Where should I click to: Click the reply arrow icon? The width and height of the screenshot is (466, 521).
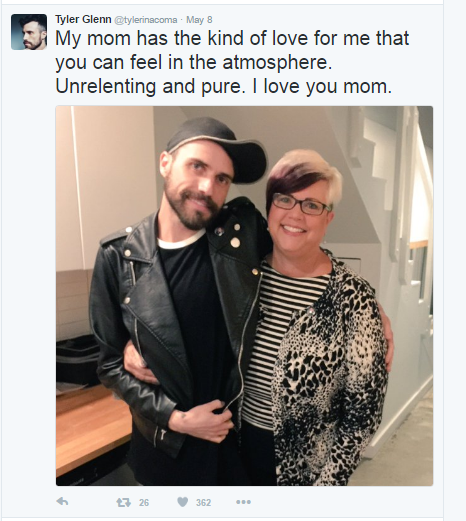[x=62, y=501]
